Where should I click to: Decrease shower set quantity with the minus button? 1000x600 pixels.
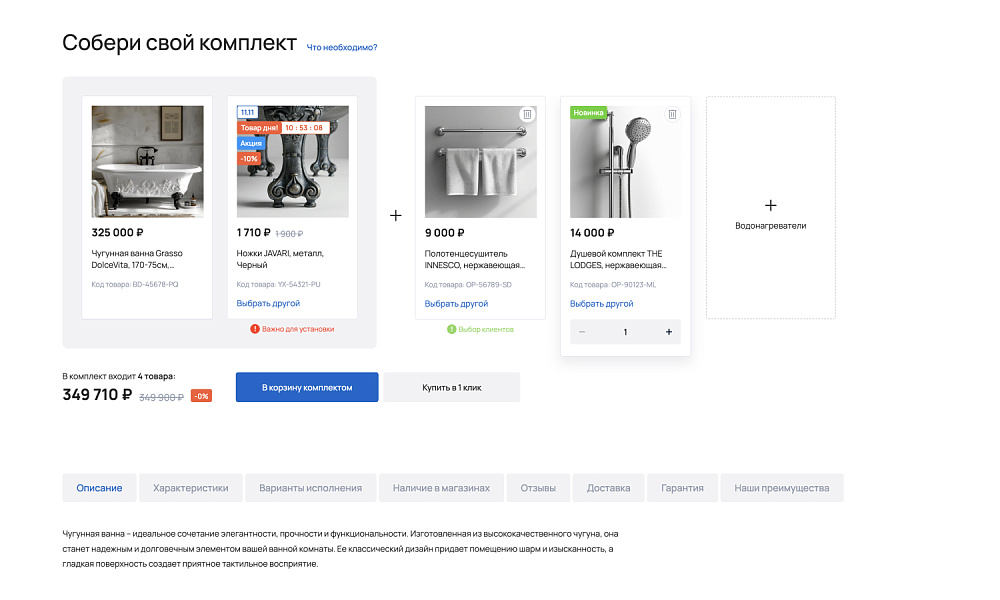coord(581,331)
